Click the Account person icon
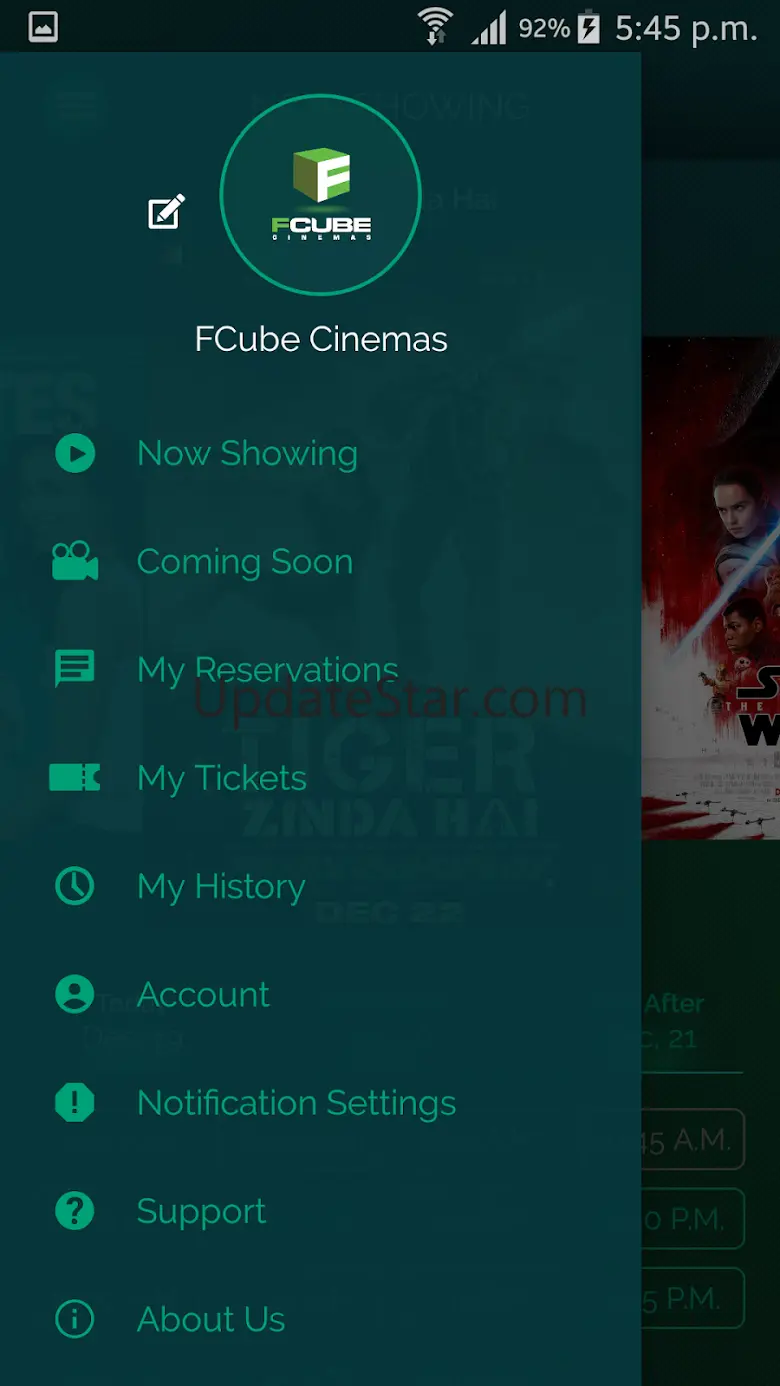The image size is (780, 1386). (x=75, y=994)
